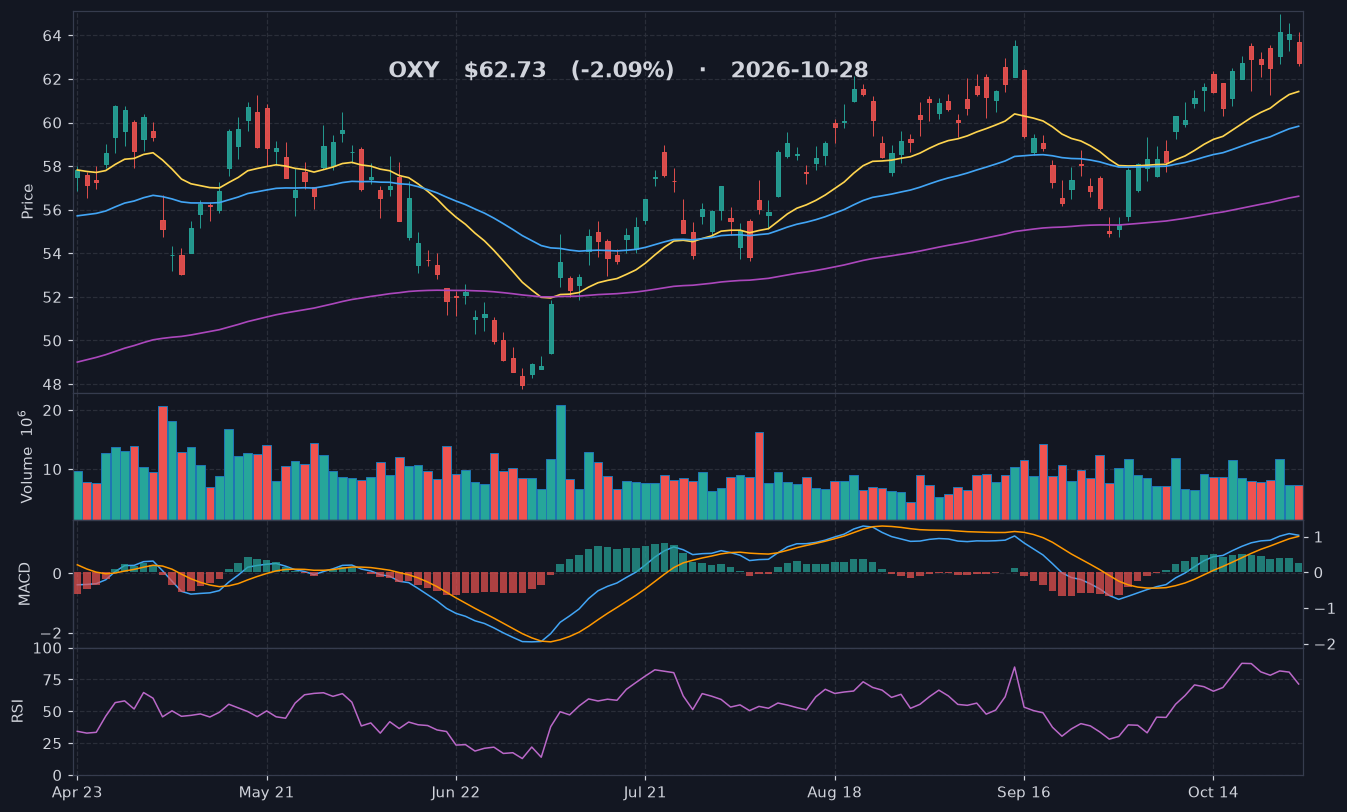Click the RSI axis title
The width and height of the screenshot is (1347, 812).
click(x=17, y=712)
